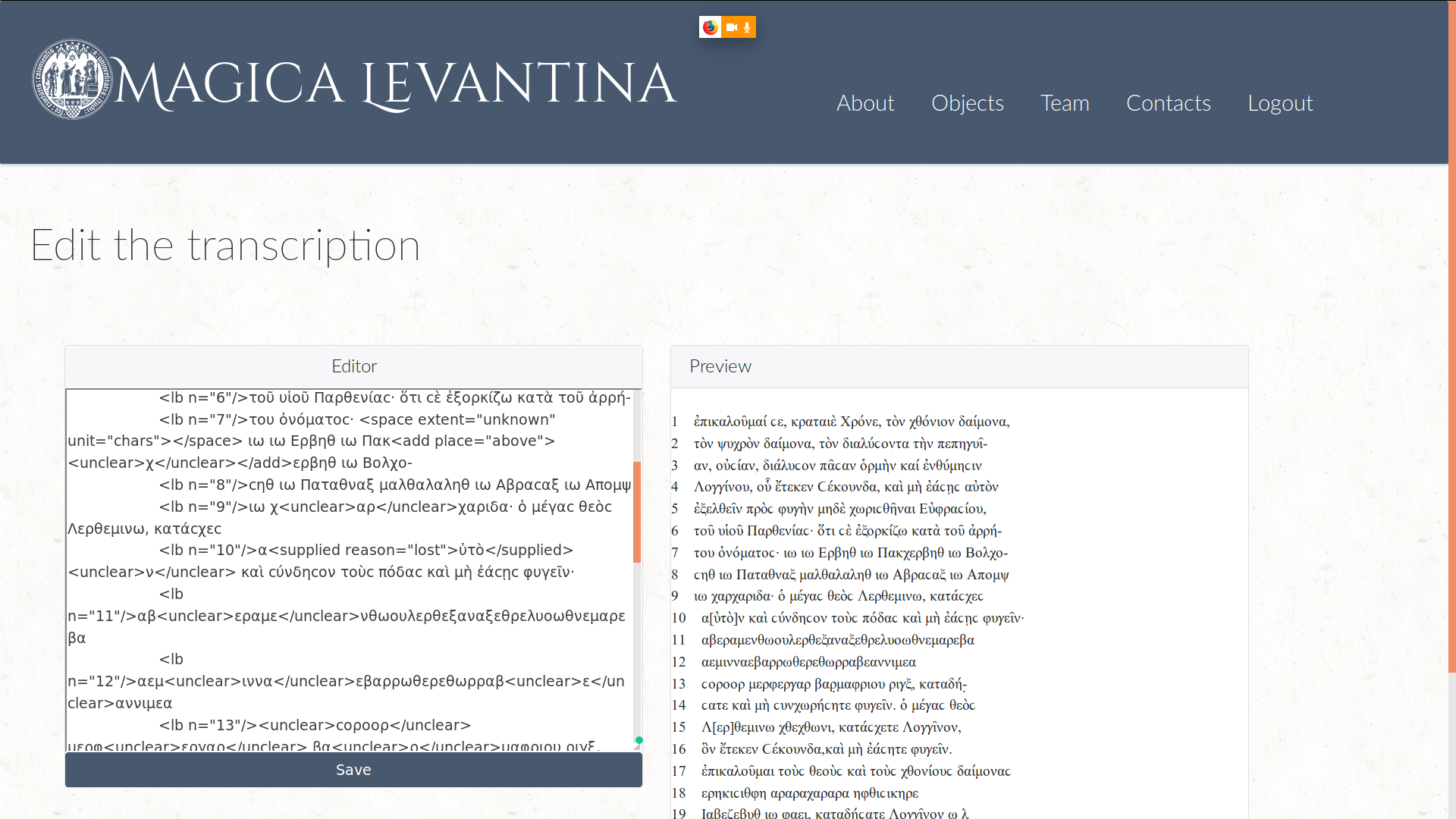Go to the Objects menu item
The width and height of the screenshot is (1456, 819).
pos(967,103)
